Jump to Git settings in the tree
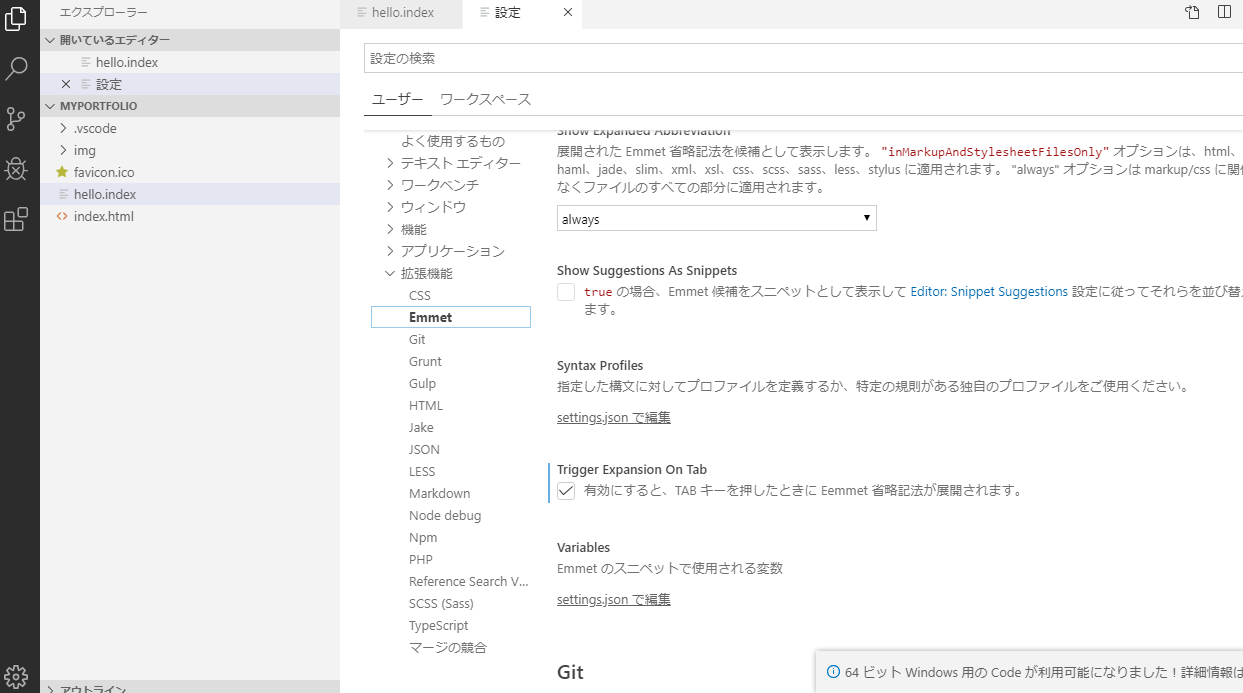Screen dimensions: 1243x693 pos(417,339)
